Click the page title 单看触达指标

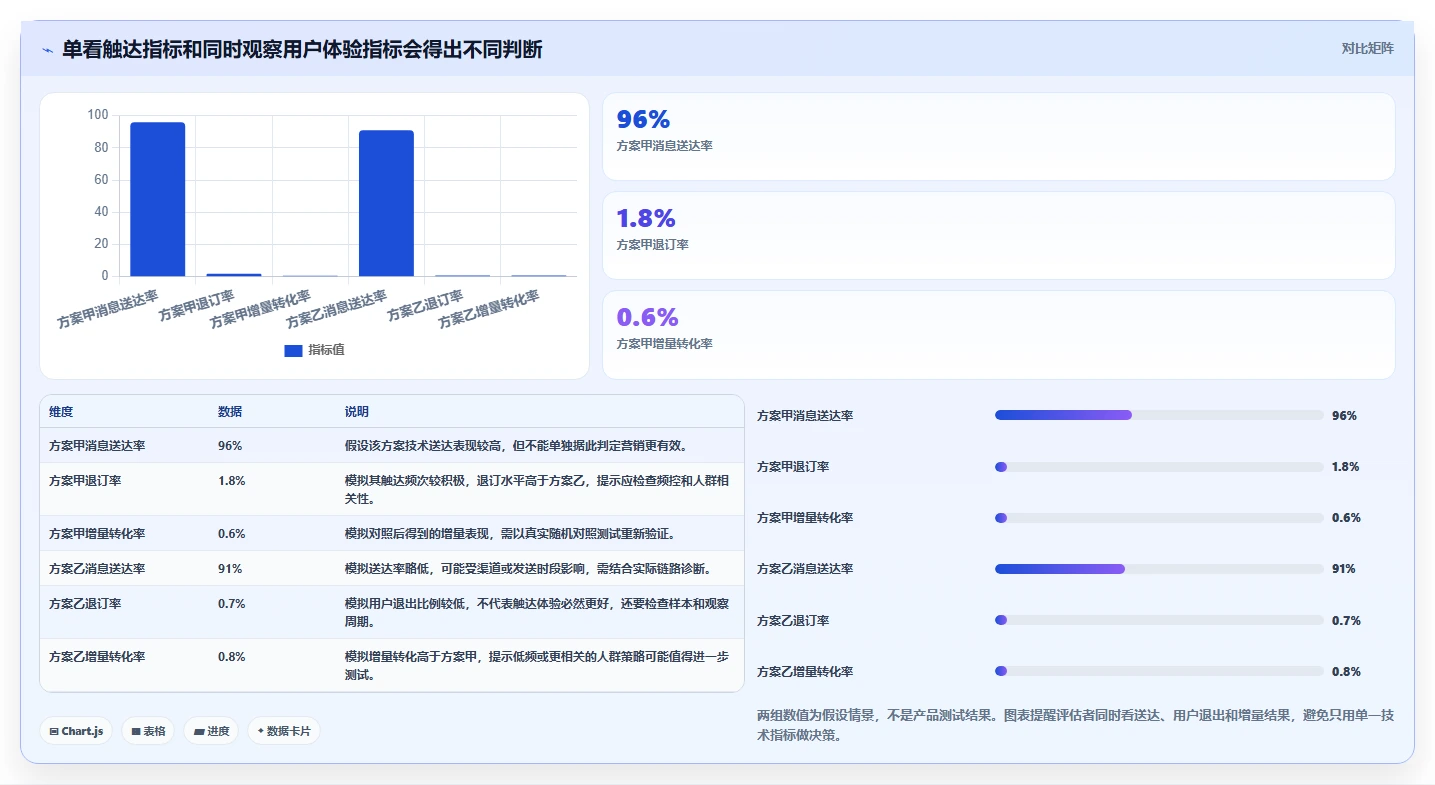[302, 49]
